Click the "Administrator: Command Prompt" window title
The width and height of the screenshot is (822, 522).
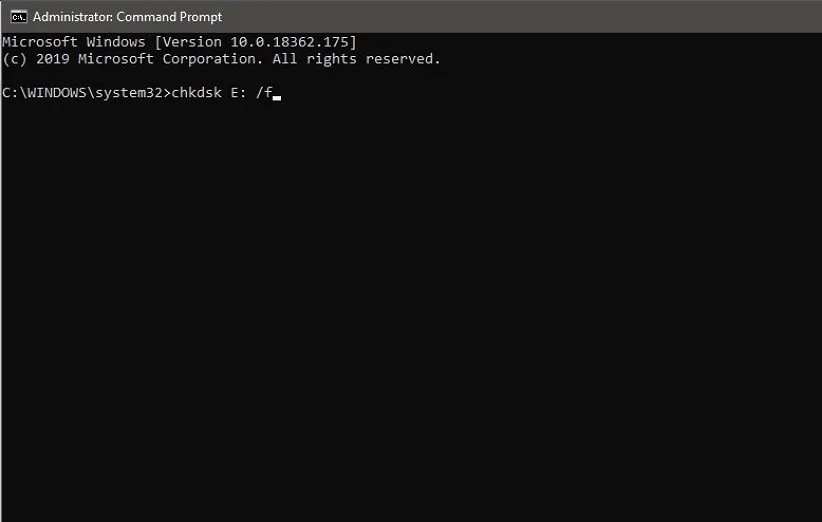coord(127,17)
